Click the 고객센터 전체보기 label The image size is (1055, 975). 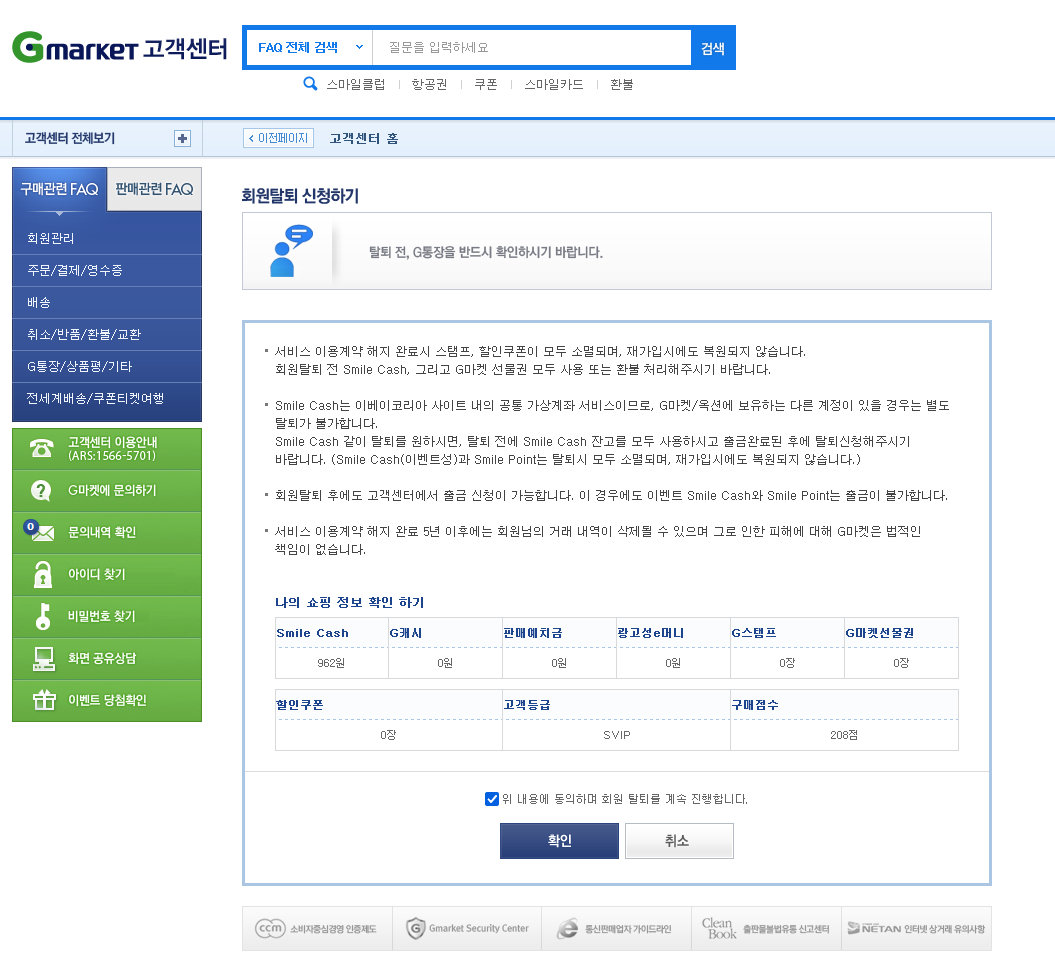click(x=70, y=139)
